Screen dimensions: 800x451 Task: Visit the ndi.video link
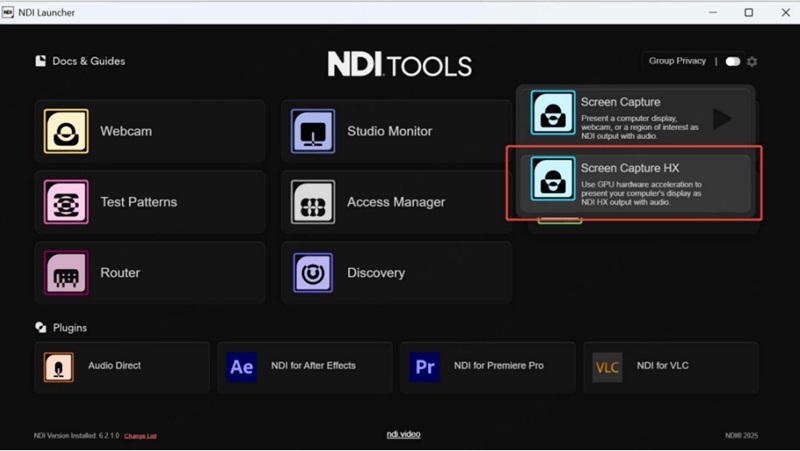[x=403, y=434]
